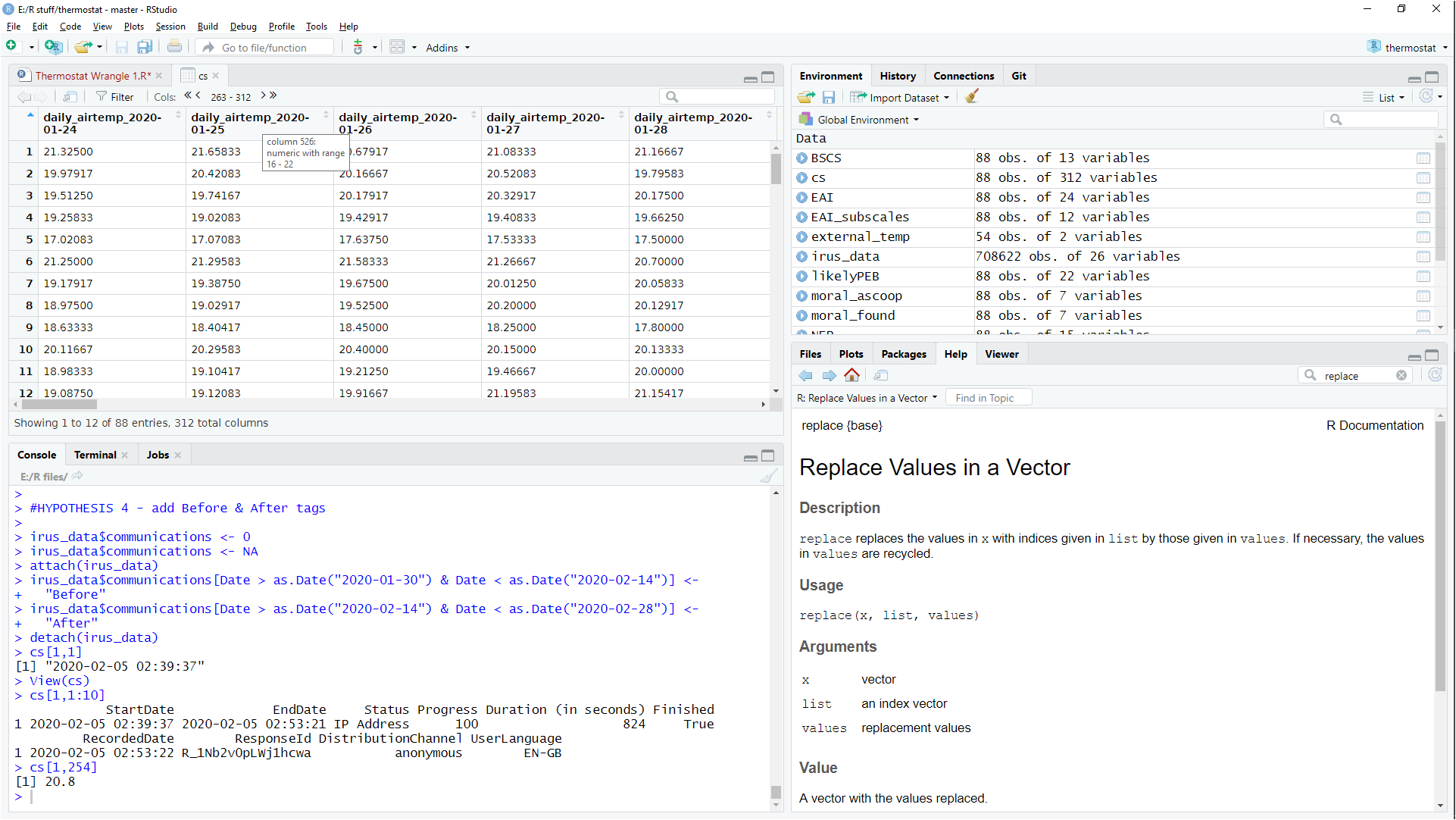The width and height of the screenshot is (1456, 820).
Task: Open the Addins dropdown menu
Action: 448,48
